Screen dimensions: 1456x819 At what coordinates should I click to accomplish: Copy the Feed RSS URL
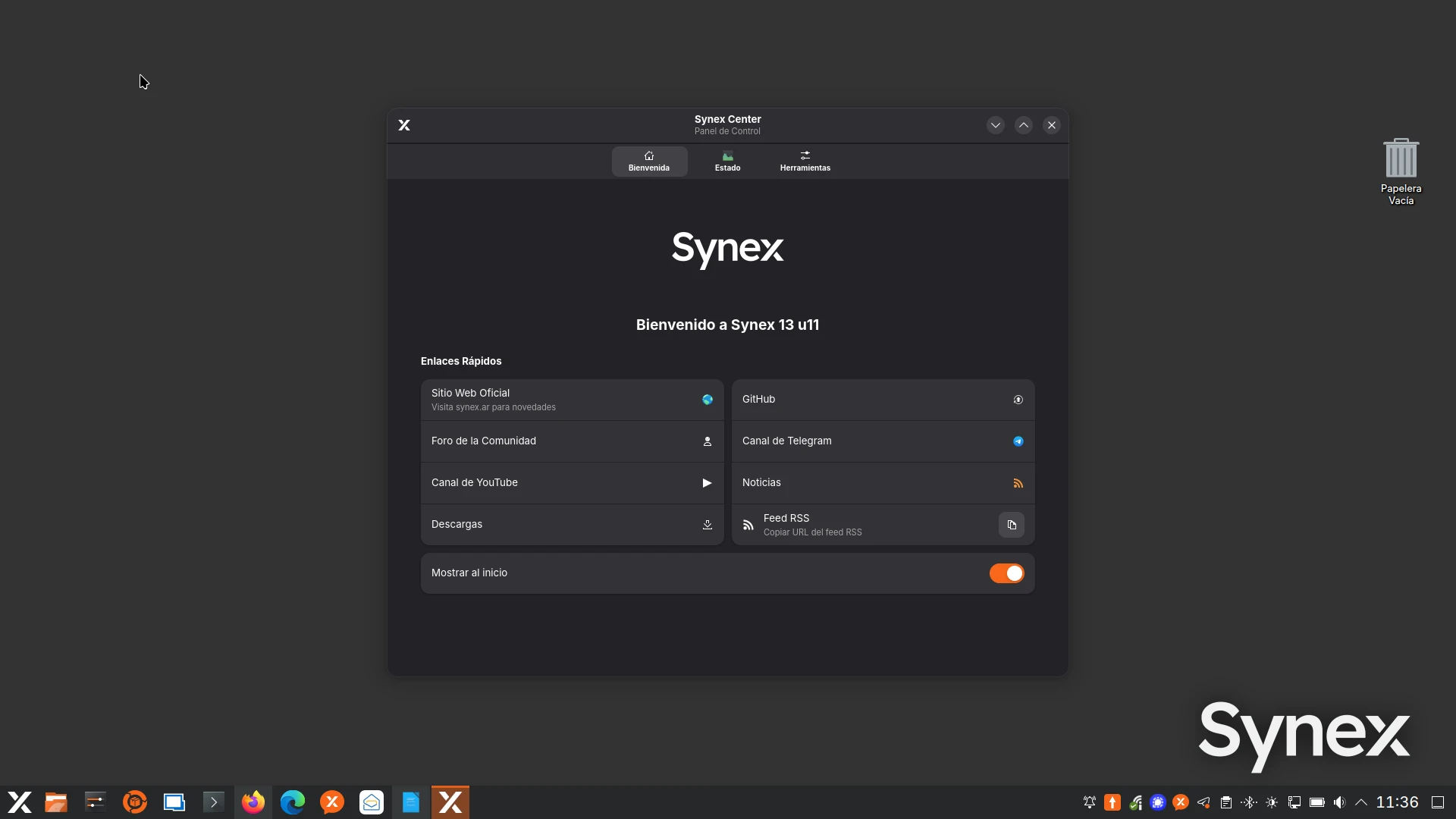[x=1012, y=525]
